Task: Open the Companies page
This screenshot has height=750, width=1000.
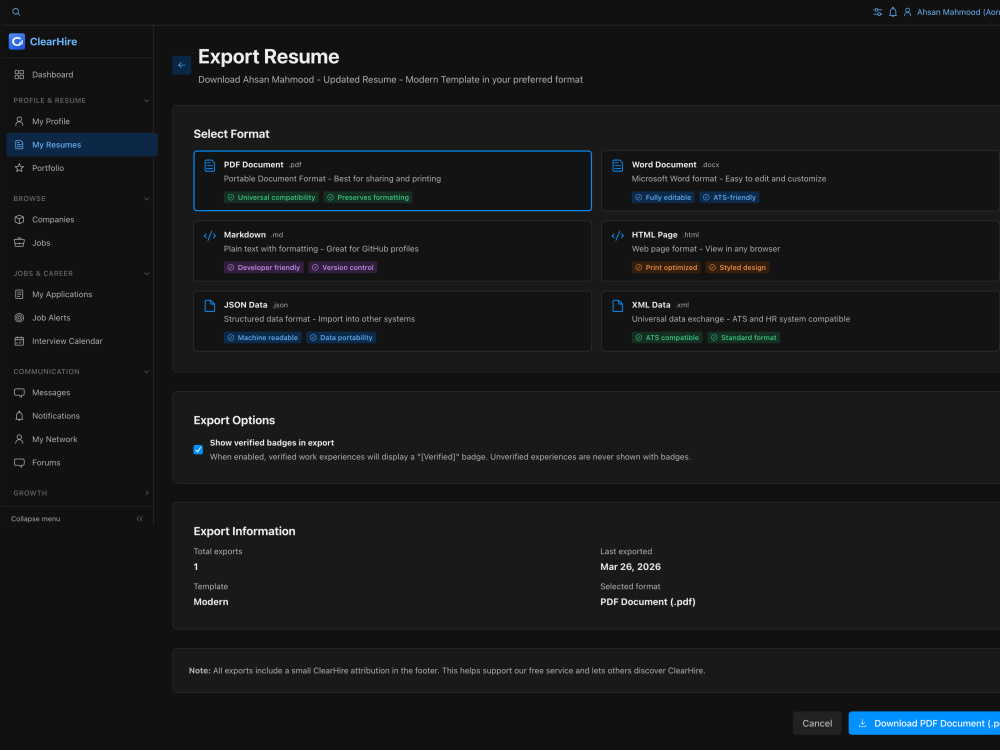Action: (x=80, y=219)
